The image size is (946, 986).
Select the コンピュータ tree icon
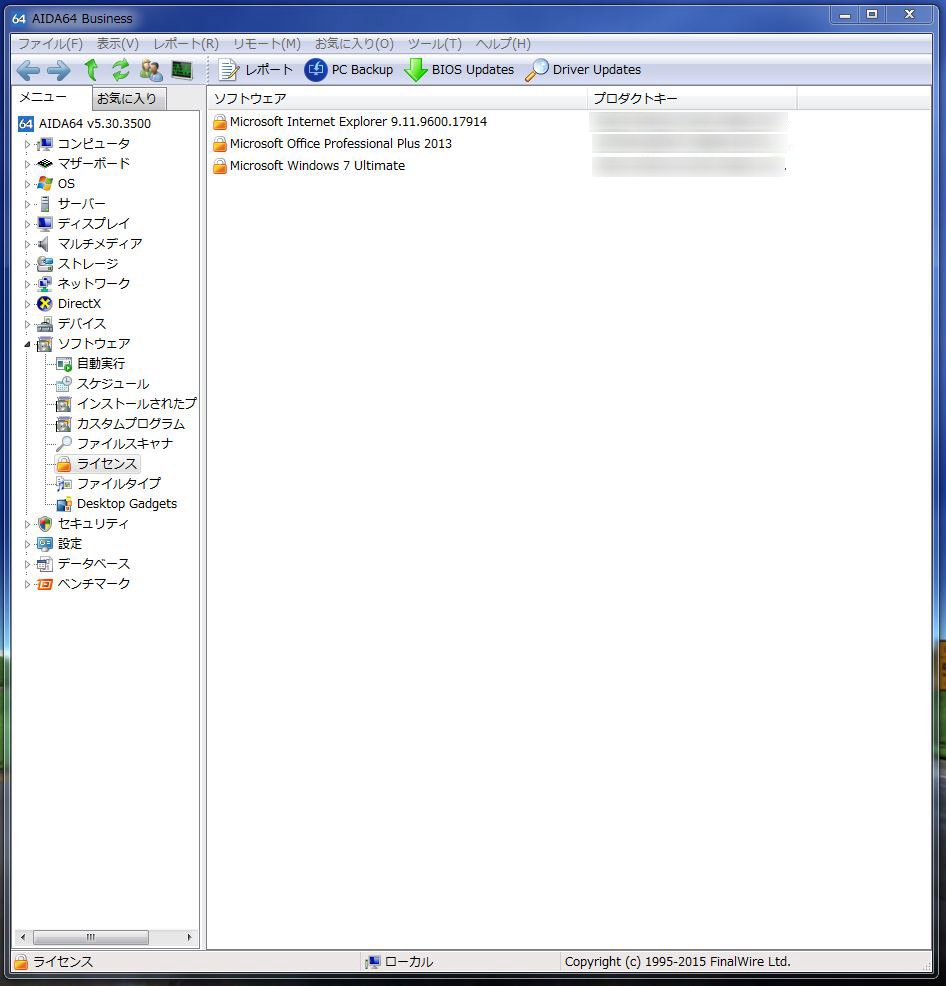[x=45, y=144]
